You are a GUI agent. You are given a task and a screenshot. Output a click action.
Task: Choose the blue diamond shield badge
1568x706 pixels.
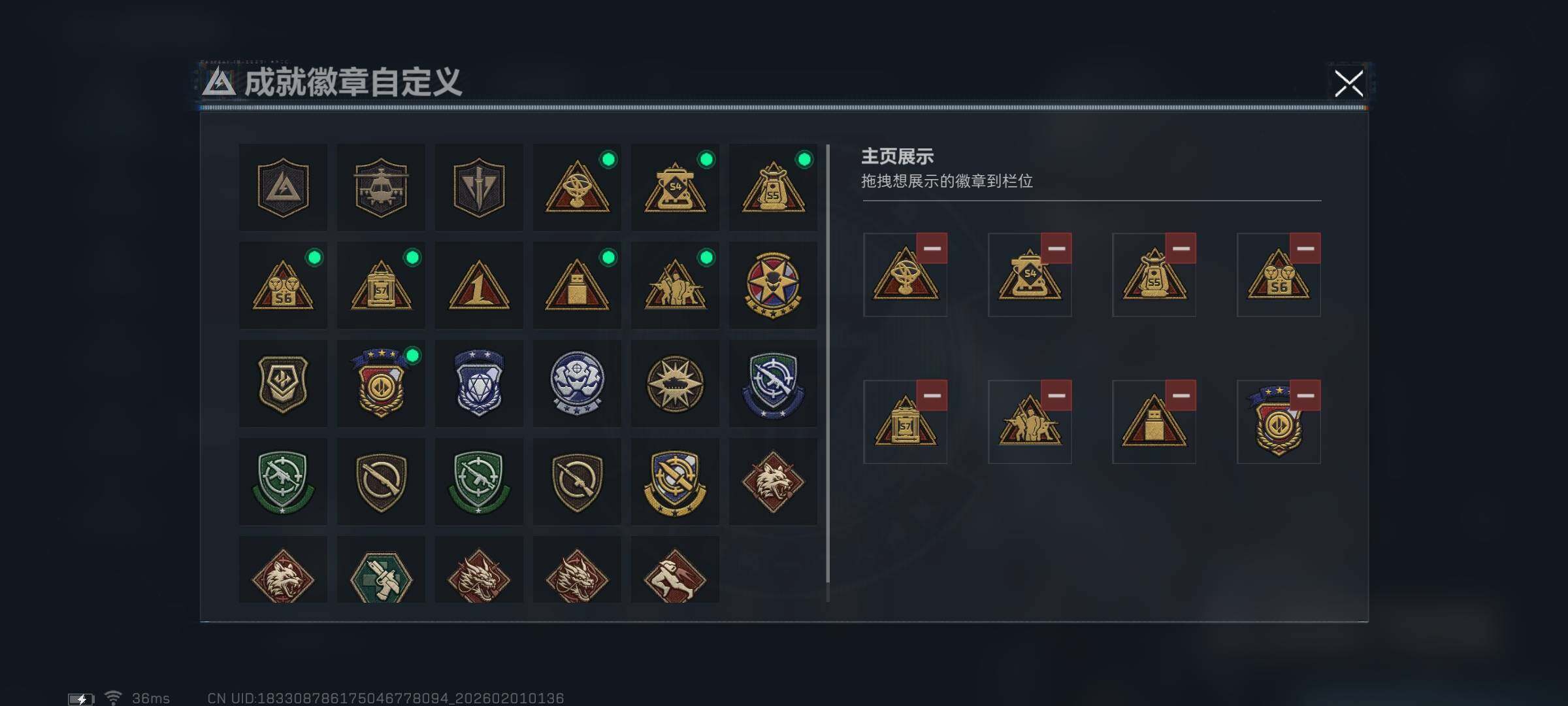point(479,384)
